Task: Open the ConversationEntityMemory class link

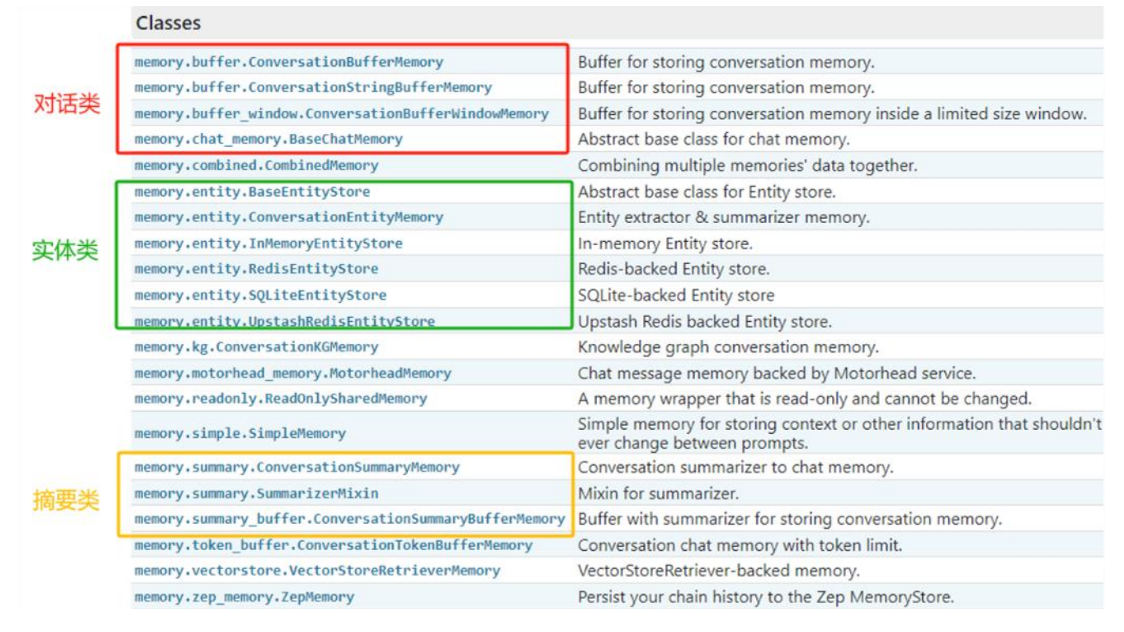Action: (288, 217)
